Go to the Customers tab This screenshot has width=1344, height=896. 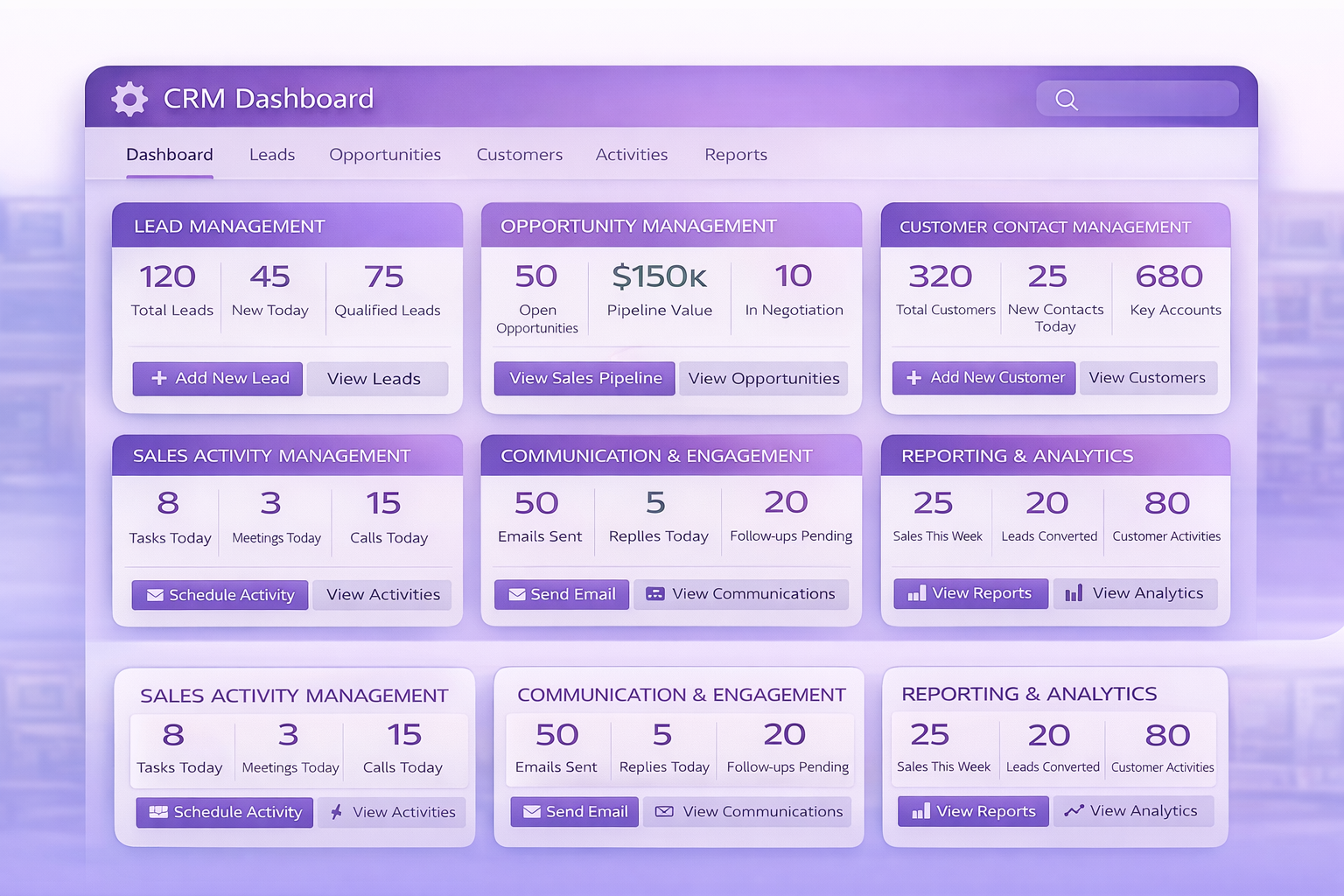(x=520, y=155)
